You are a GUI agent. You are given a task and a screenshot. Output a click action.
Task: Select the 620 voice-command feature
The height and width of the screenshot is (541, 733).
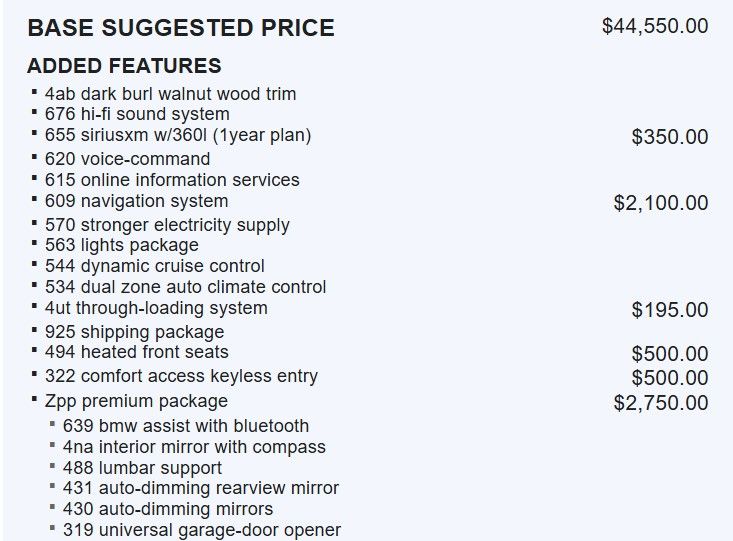pyautogui.click(x=127, y=159)
